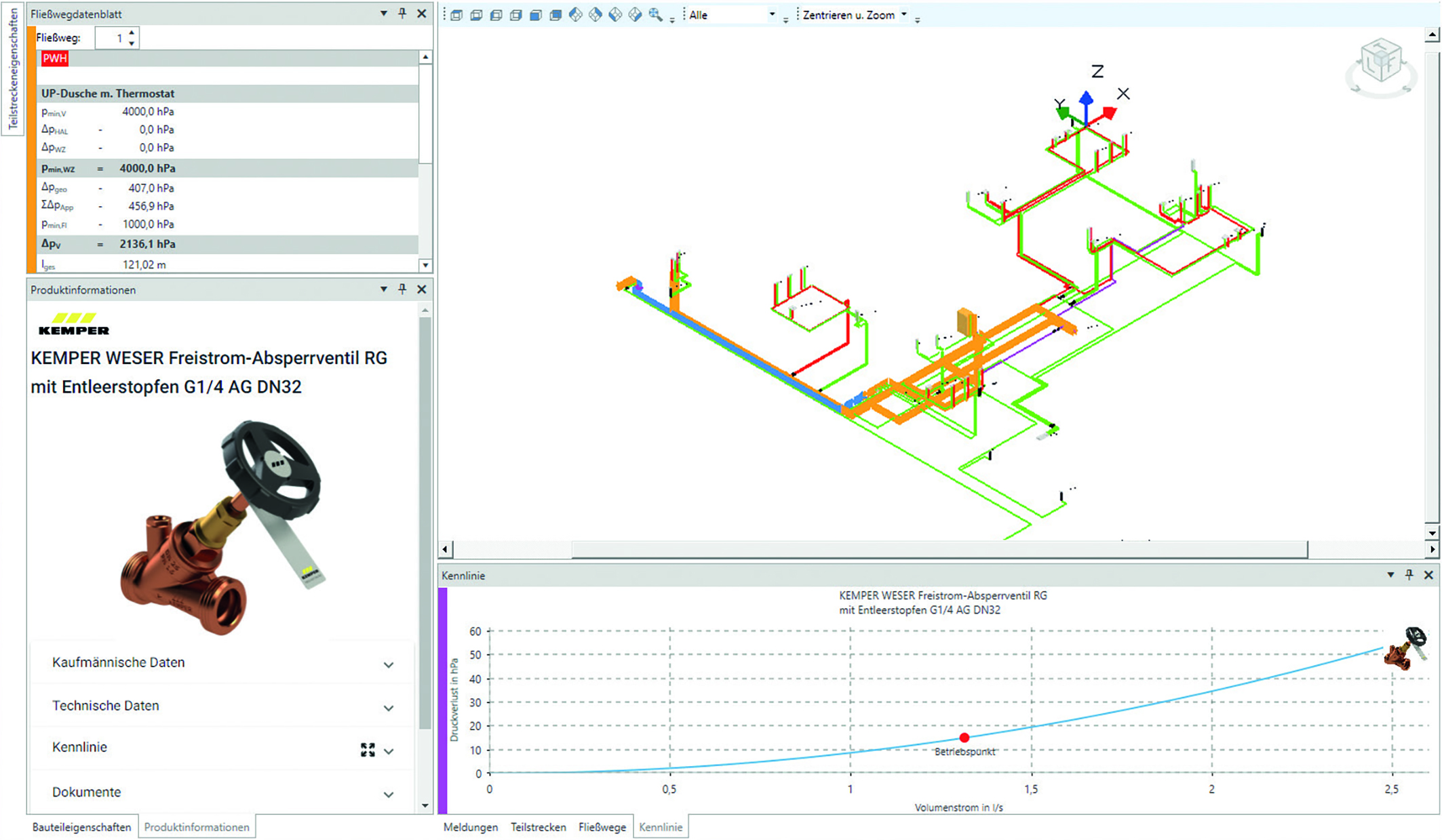Click the zoom extents magnifier icon

pos(655,15)
